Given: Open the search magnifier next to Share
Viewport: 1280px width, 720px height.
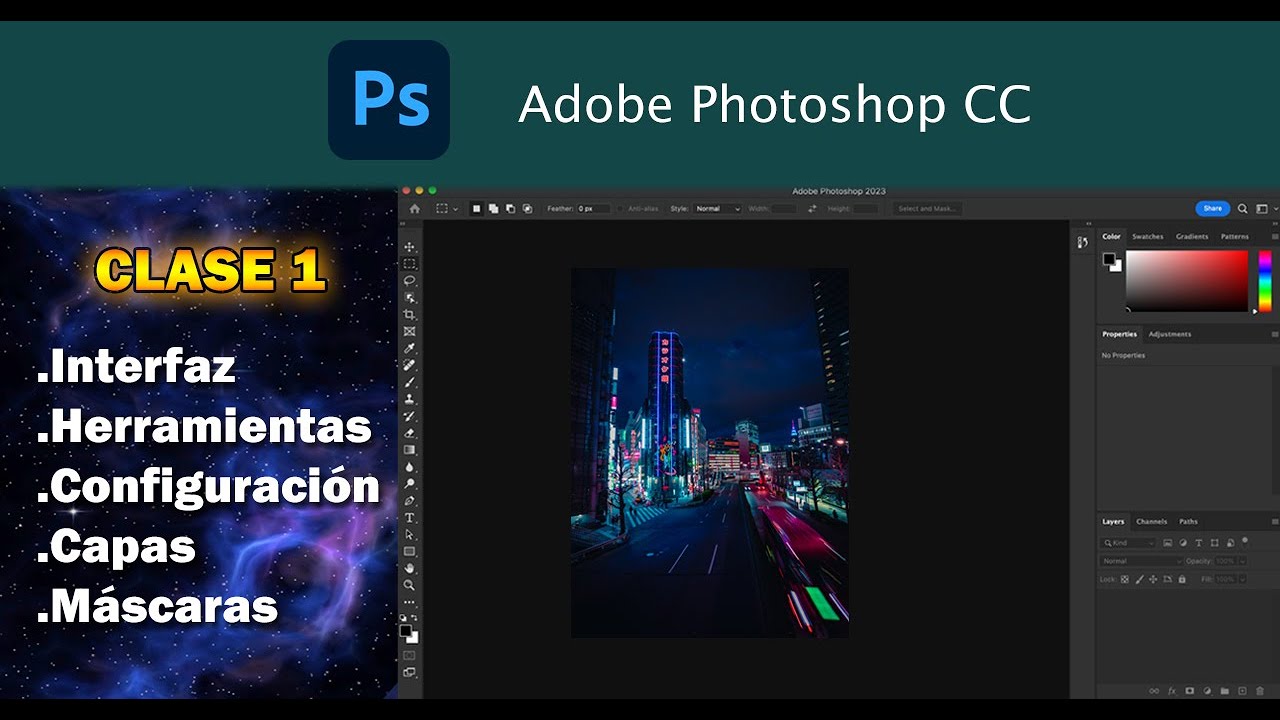Looking at the screenshot, I should coord(1243,209).
